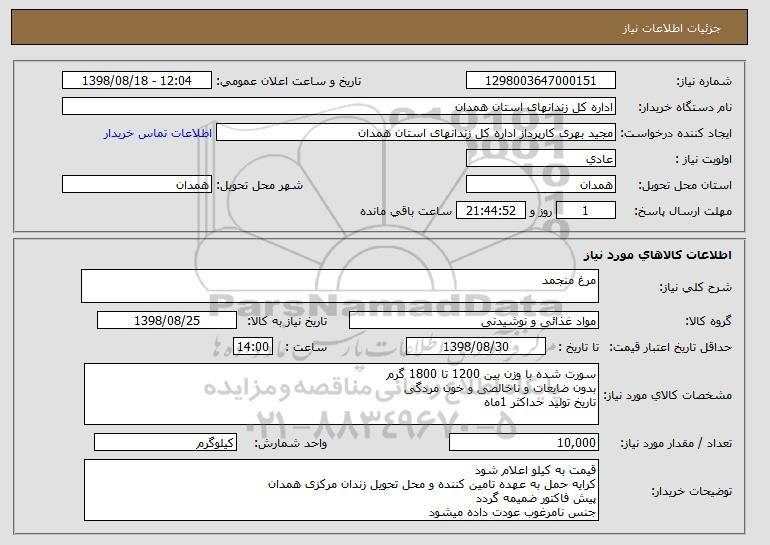Image resolution: width=770 pixels, height=545 pixels.
Task: Click the جزئیات اطلاعات نیاز header title
Action: click(x=671, y=28)
